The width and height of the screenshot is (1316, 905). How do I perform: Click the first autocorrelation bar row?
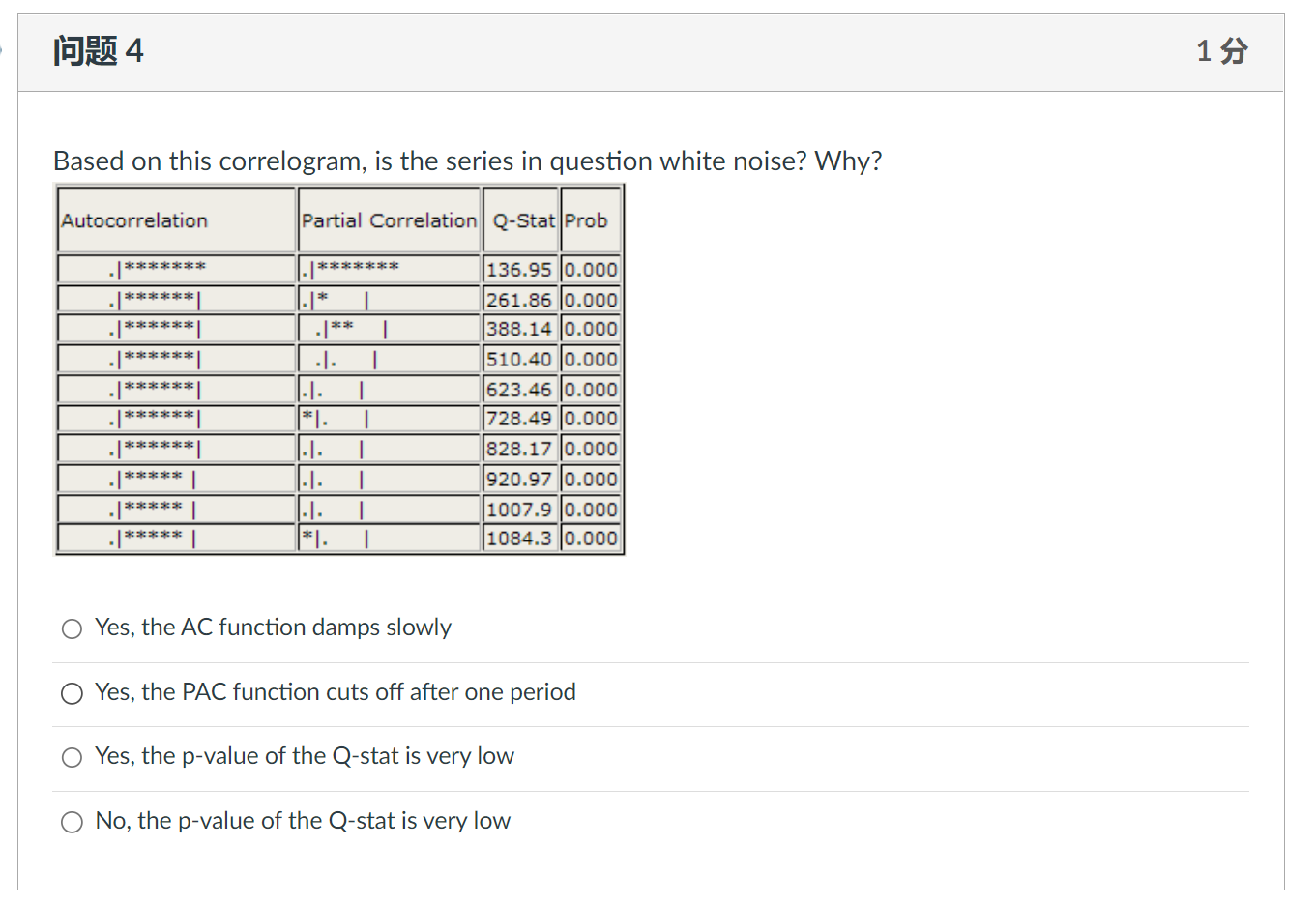coord(175,269)
